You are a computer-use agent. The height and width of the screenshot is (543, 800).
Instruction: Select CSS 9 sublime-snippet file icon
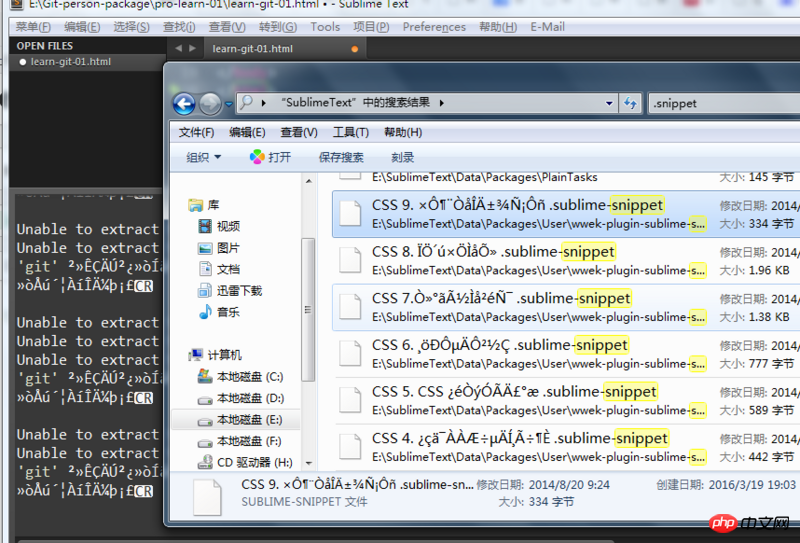click(351, 214)
